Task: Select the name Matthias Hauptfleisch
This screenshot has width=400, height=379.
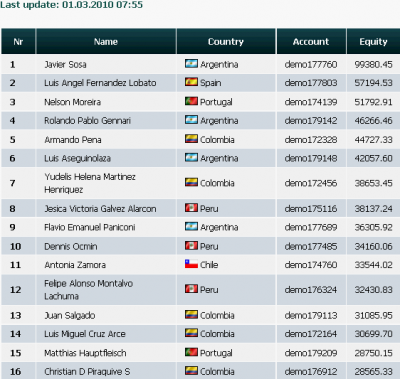Action: (85, 353)
